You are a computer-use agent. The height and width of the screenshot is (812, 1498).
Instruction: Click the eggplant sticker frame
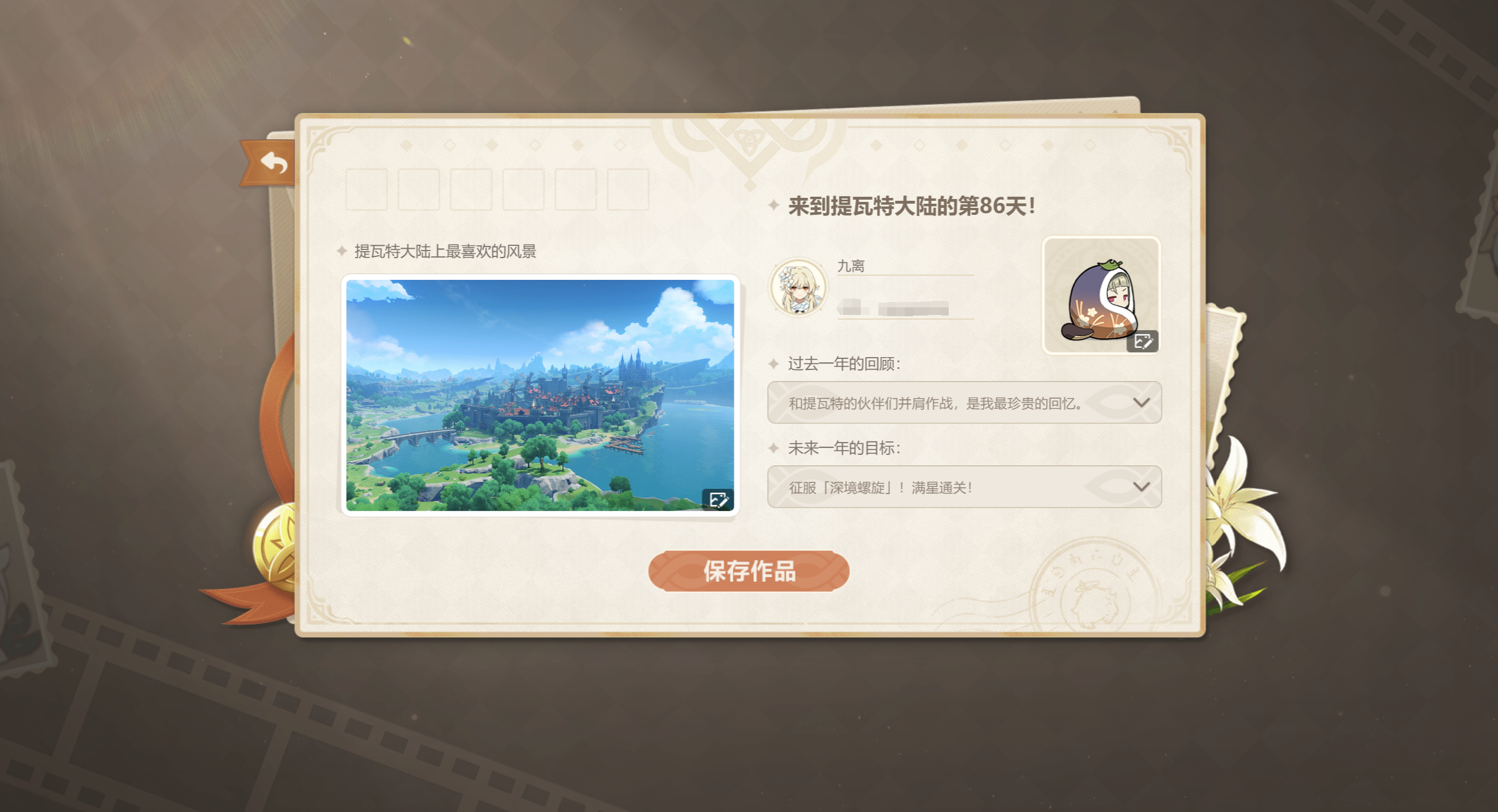pos(1101,295)
